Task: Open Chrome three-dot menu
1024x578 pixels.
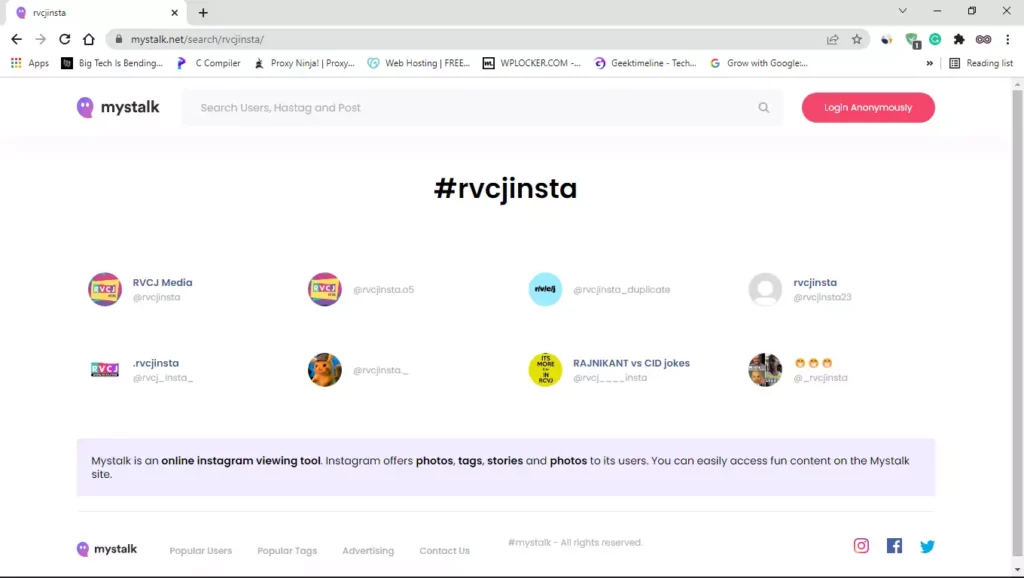Action: (x=1008, y=39)
